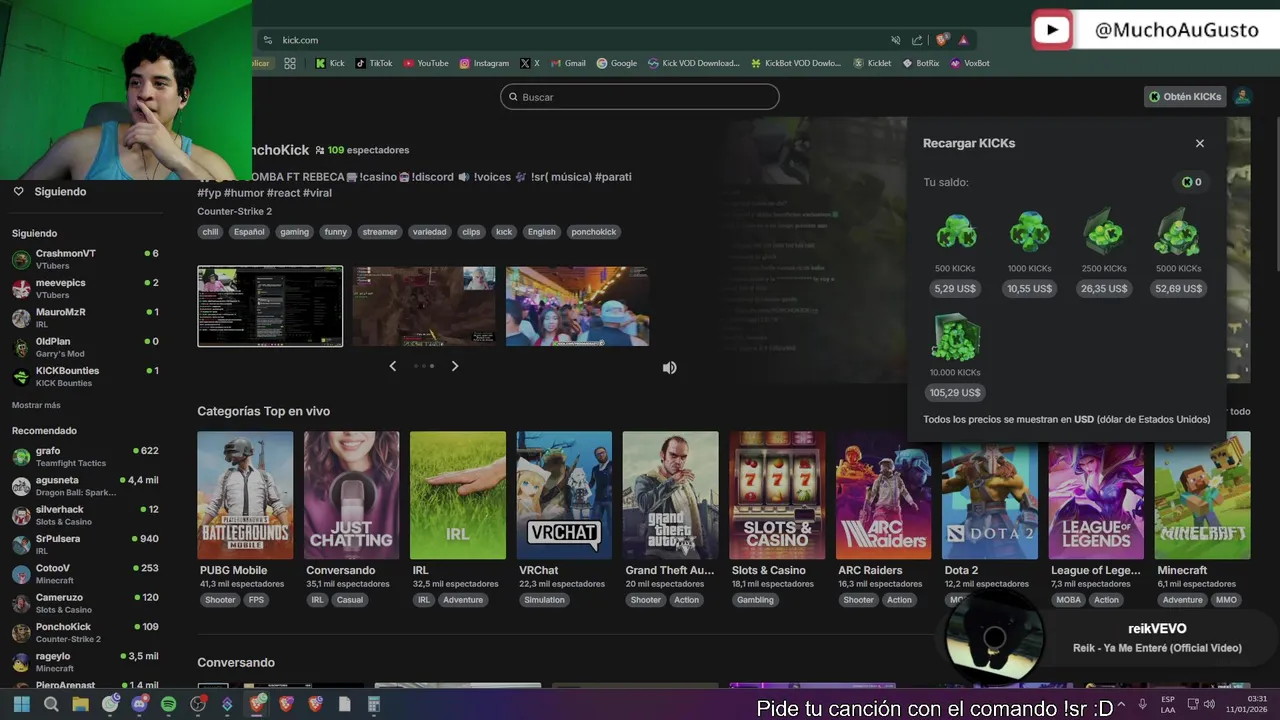Go to previous featured stream arrow
1280x720 pixels.
392,366
